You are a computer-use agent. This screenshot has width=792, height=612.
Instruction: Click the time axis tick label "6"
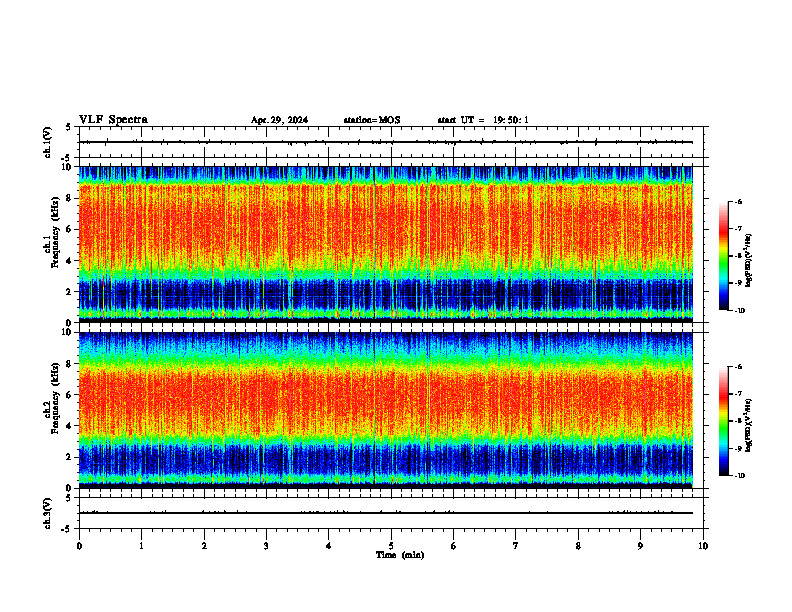click(453, 546)
